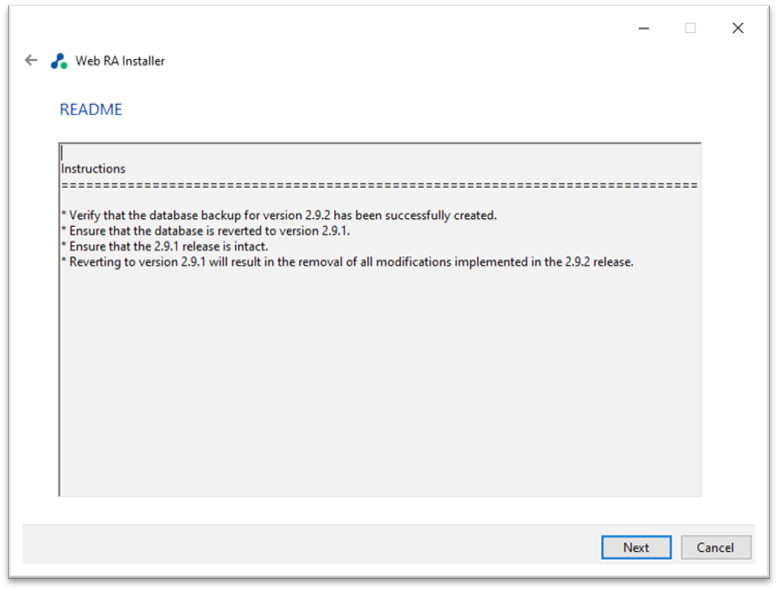Go back using the left arrow
This screenshot has height=591, width=779.
coord(31,61)
